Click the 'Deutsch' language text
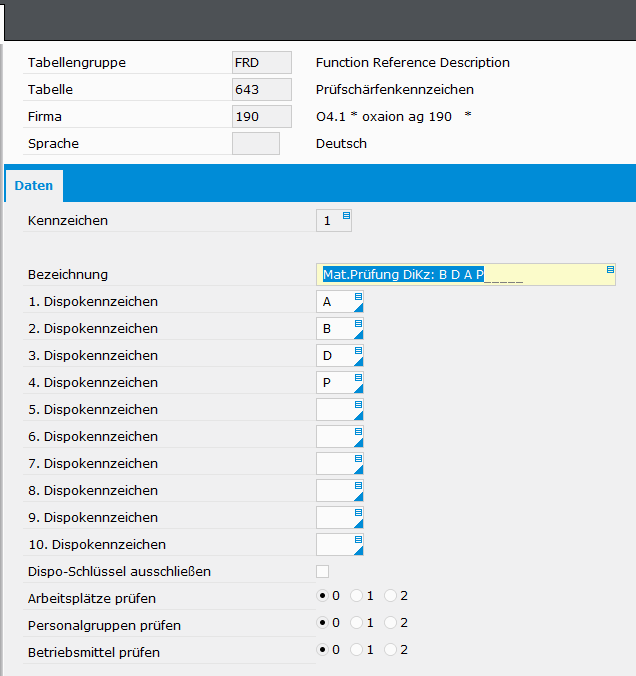636x676 pixels. pos(341,144)
